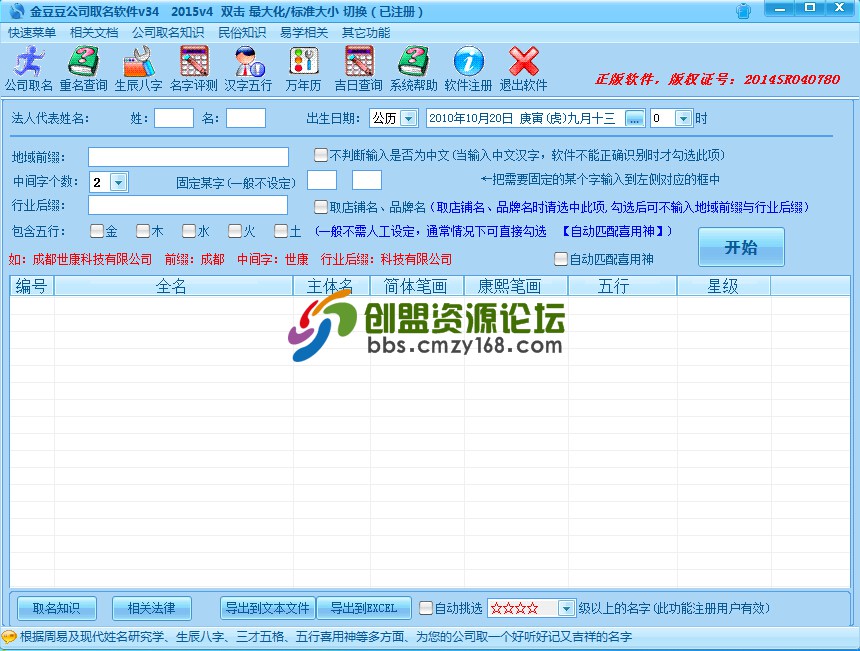
Task: Click the 取名知识 button
Action: (x=56, y=608)
